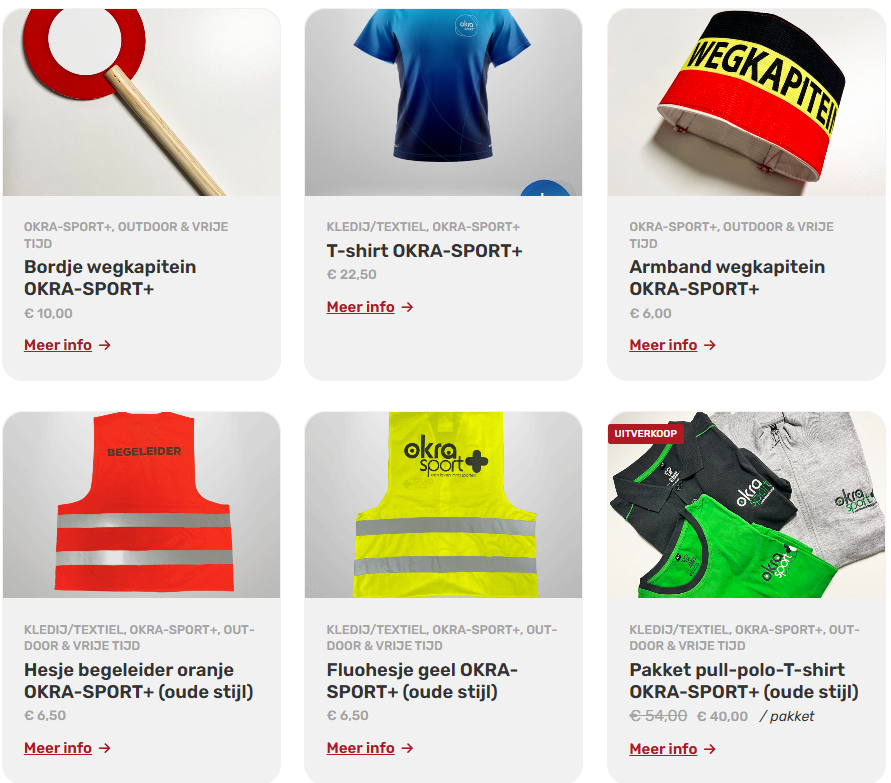View the blue T-shirt product photo
This screenshot has height=783, width=891.
coord(443,102)
